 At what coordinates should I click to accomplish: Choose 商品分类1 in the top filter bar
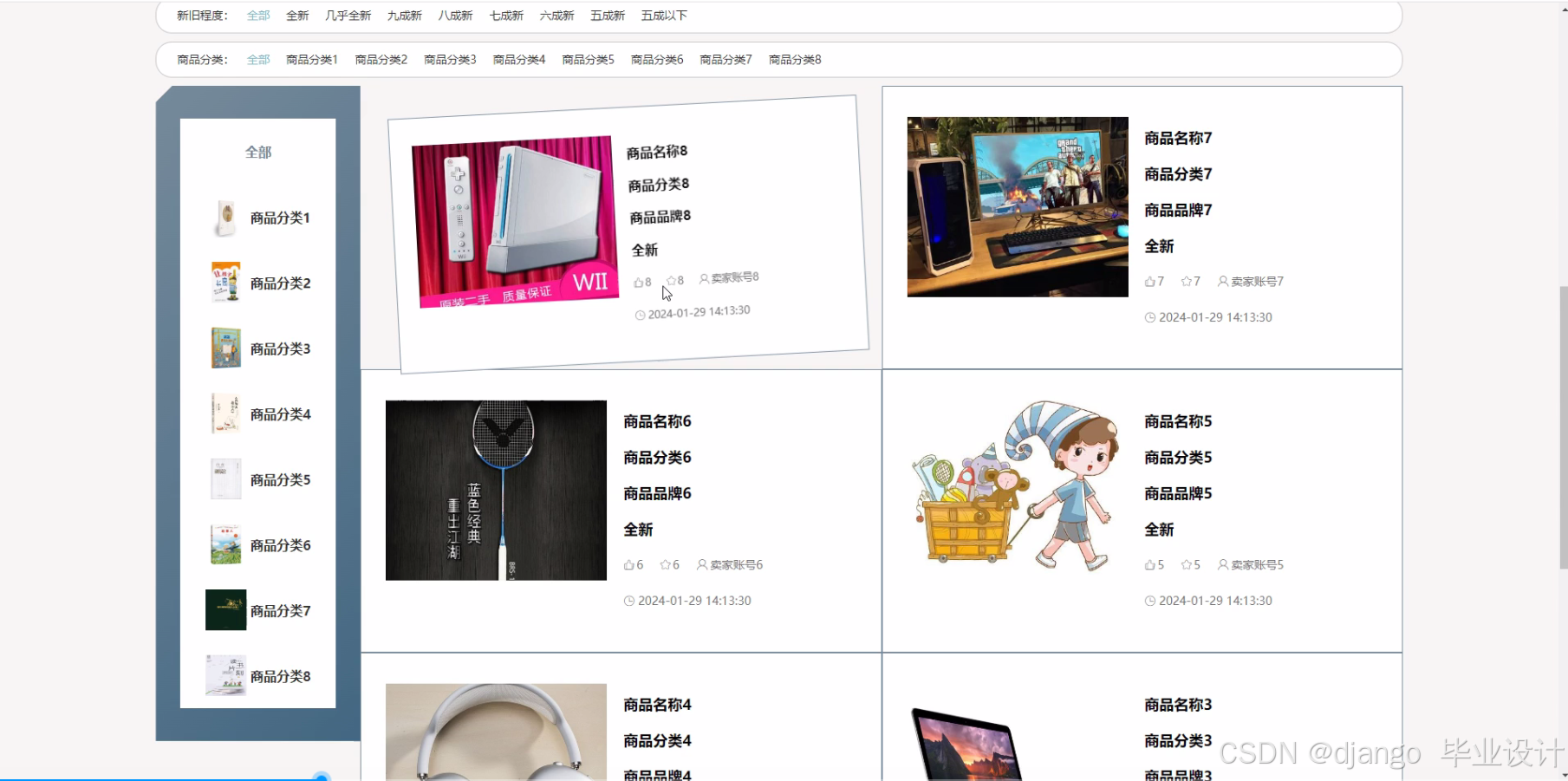[312, 60]
